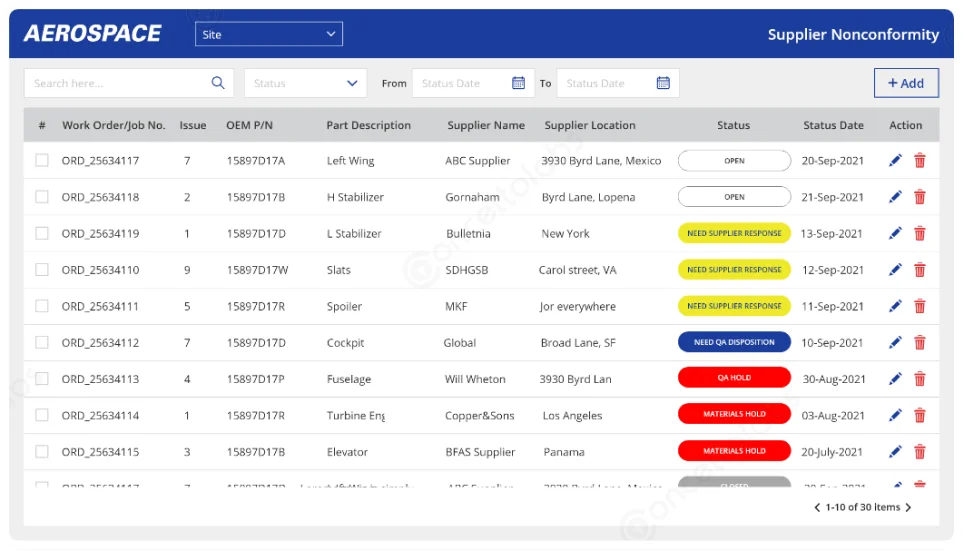
Task: Click edit pencil for ORD_25634112 Cockpit row
Action: click(x=895, y=343)
